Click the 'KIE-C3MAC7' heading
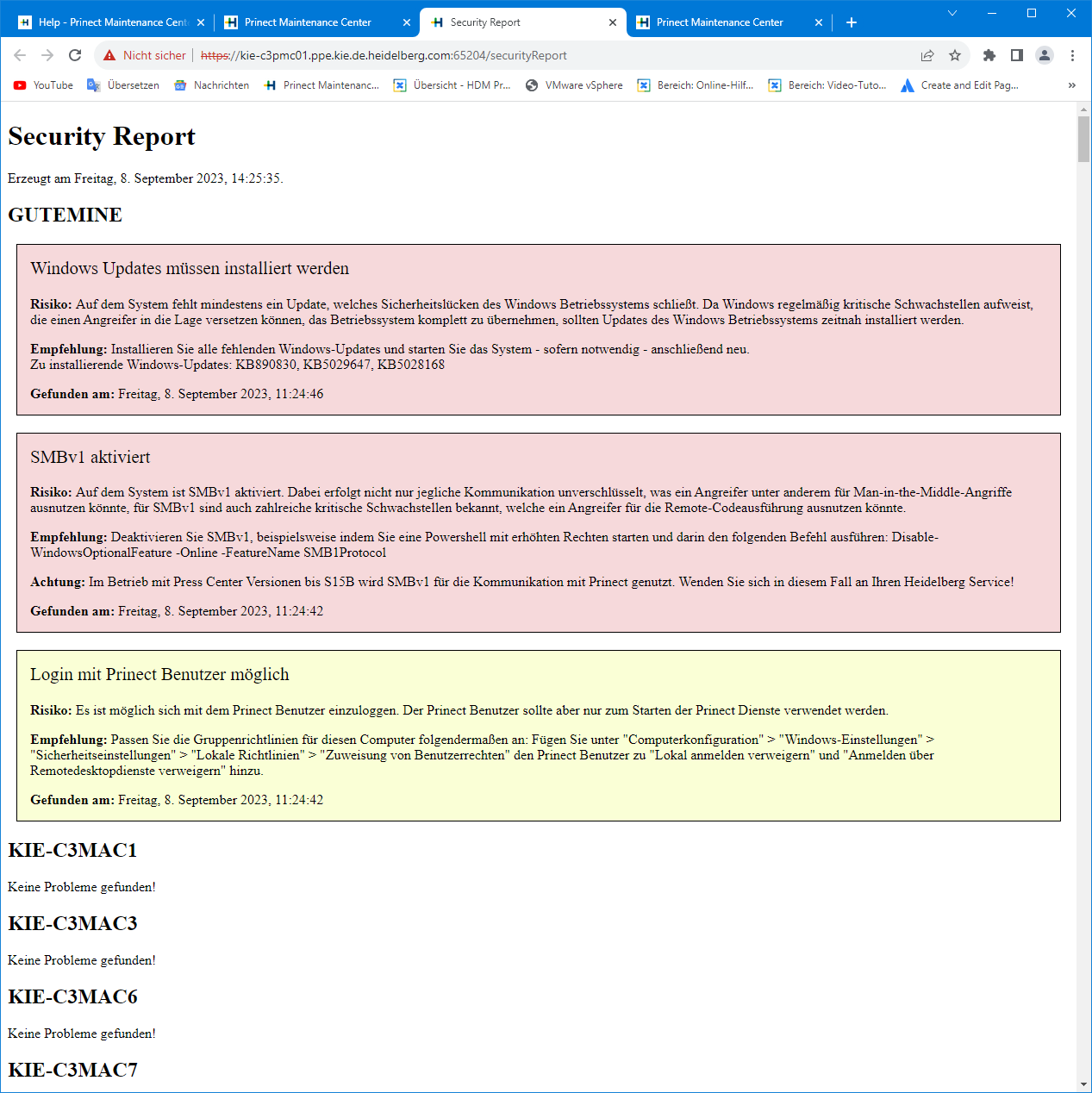The width and height of the screenshot is (1092, 1093). point(72,1070)
